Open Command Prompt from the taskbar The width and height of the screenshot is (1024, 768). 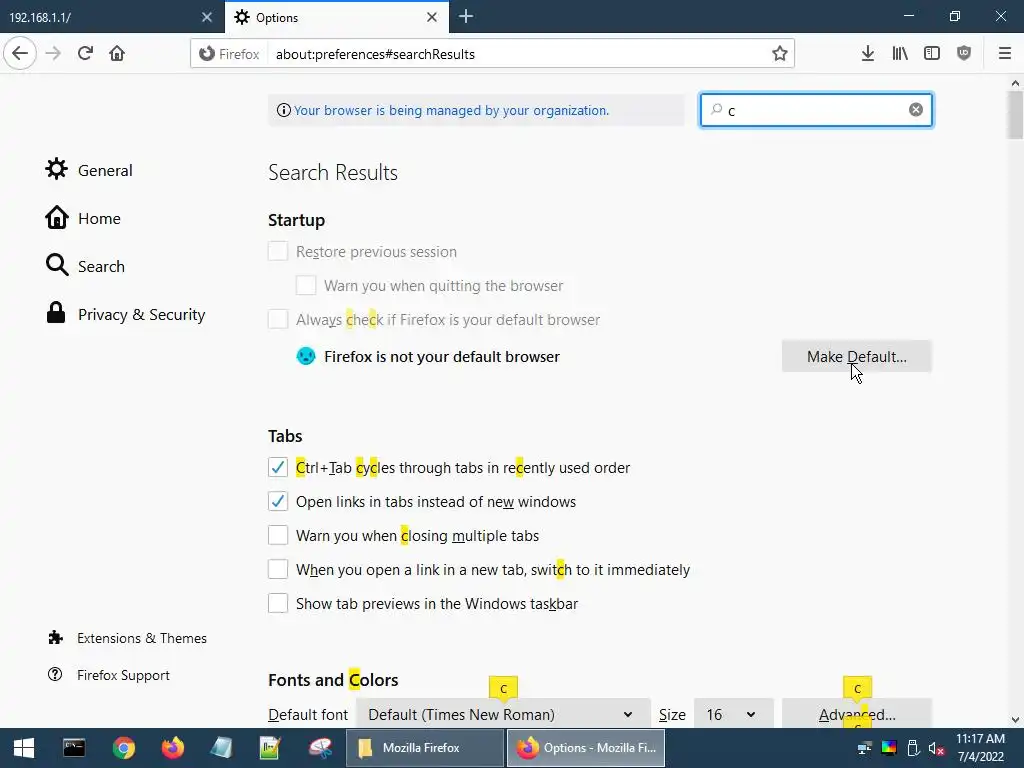pyautogui.click(x=74, y=748)
